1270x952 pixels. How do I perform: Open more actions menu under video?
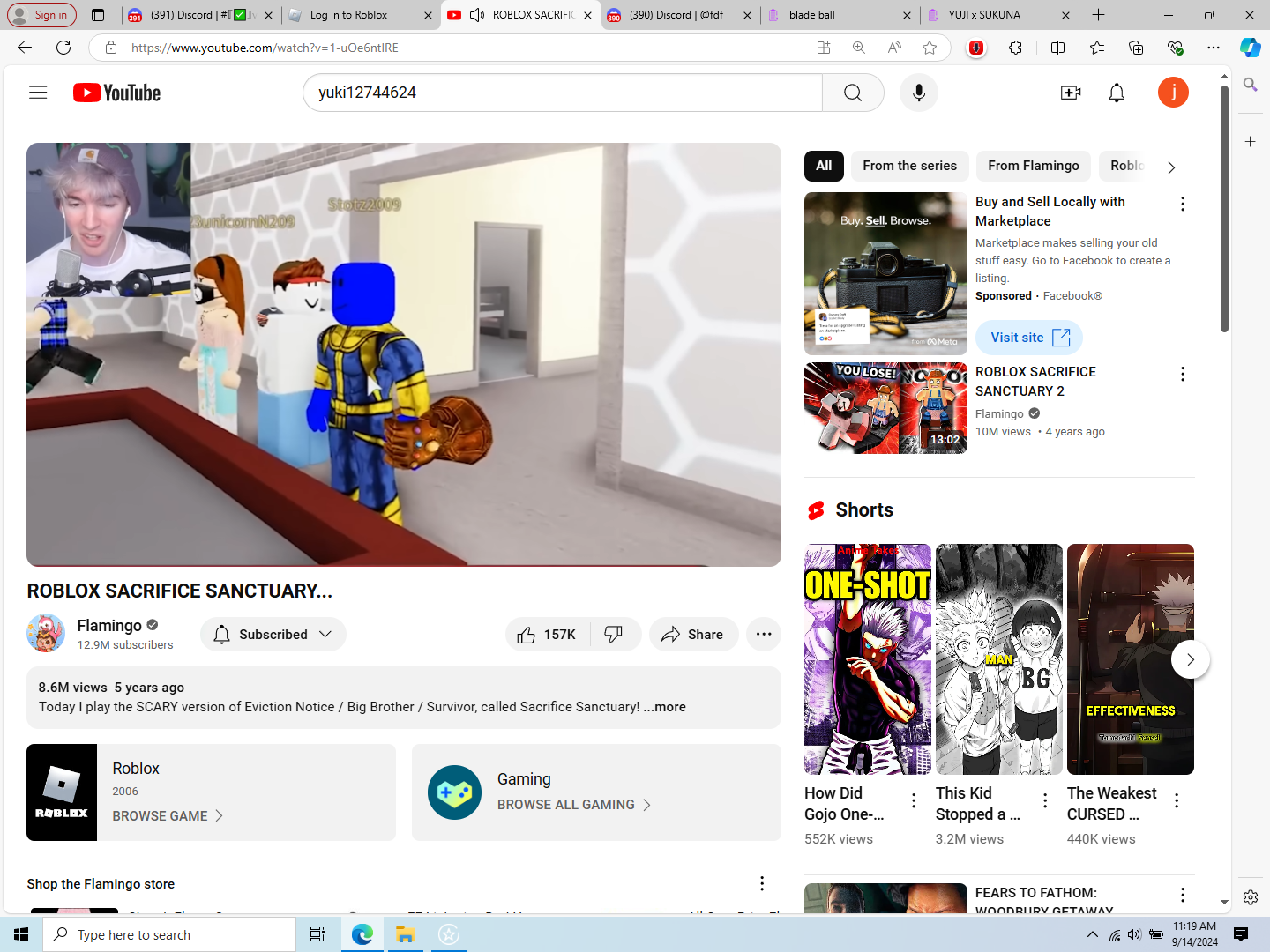(x=764, y=635)
